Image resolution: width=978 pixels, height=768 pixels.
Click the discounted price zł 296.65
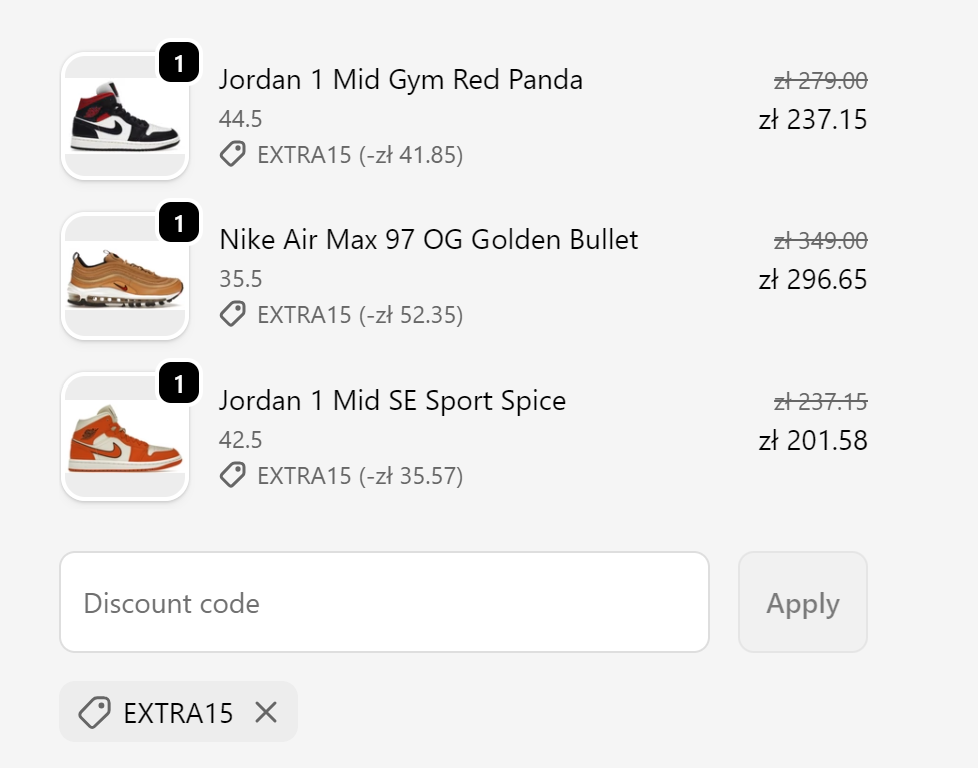813,279
